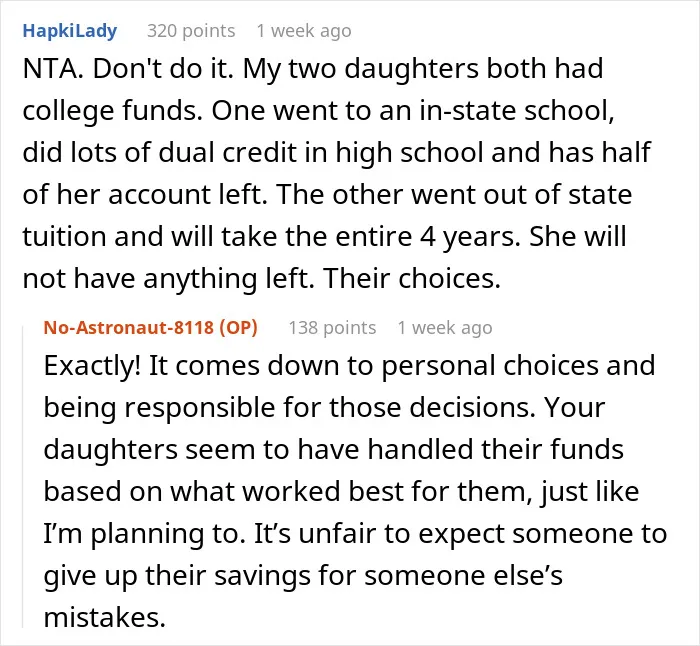The width and height of the screenshot is (700, 646).
Task: Click the line starting "give up their savings"
Action: pyautogui.click(x=303, y=575)
